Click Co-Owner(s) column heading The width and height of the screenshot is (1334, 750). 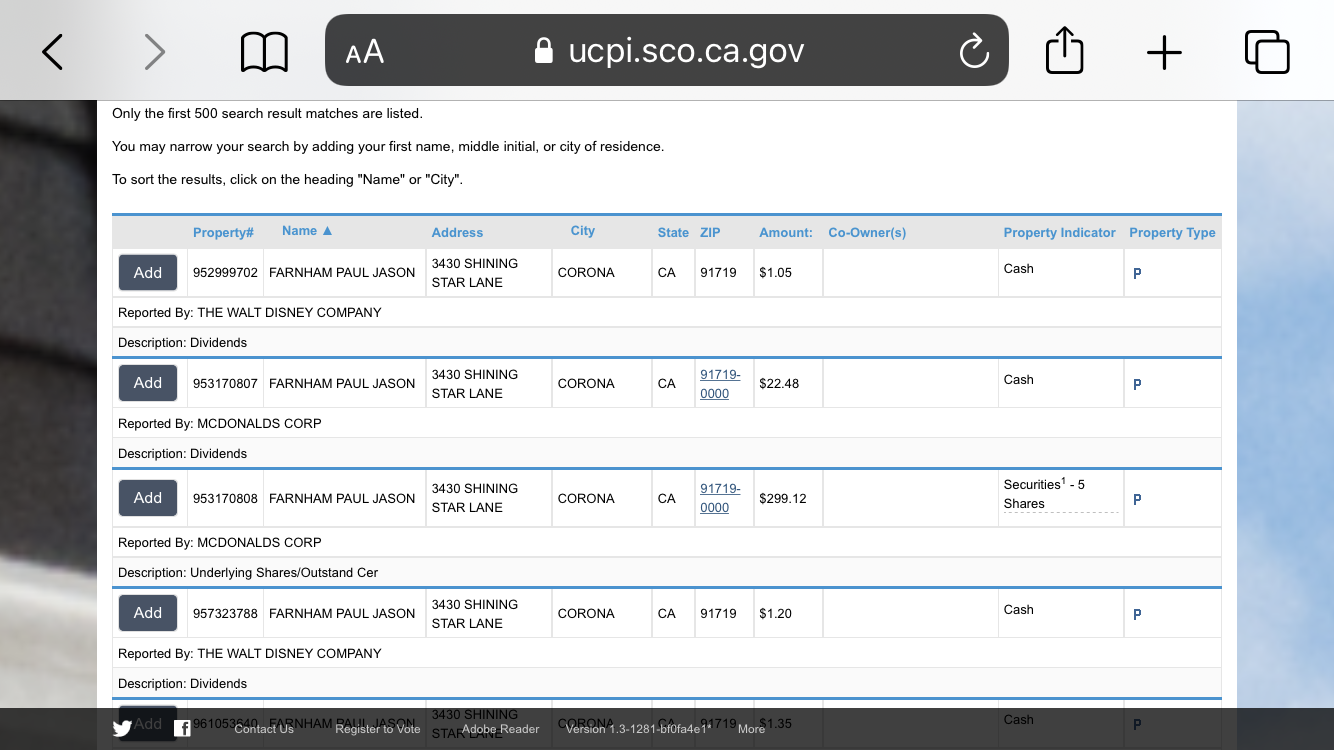pos(867,232)
